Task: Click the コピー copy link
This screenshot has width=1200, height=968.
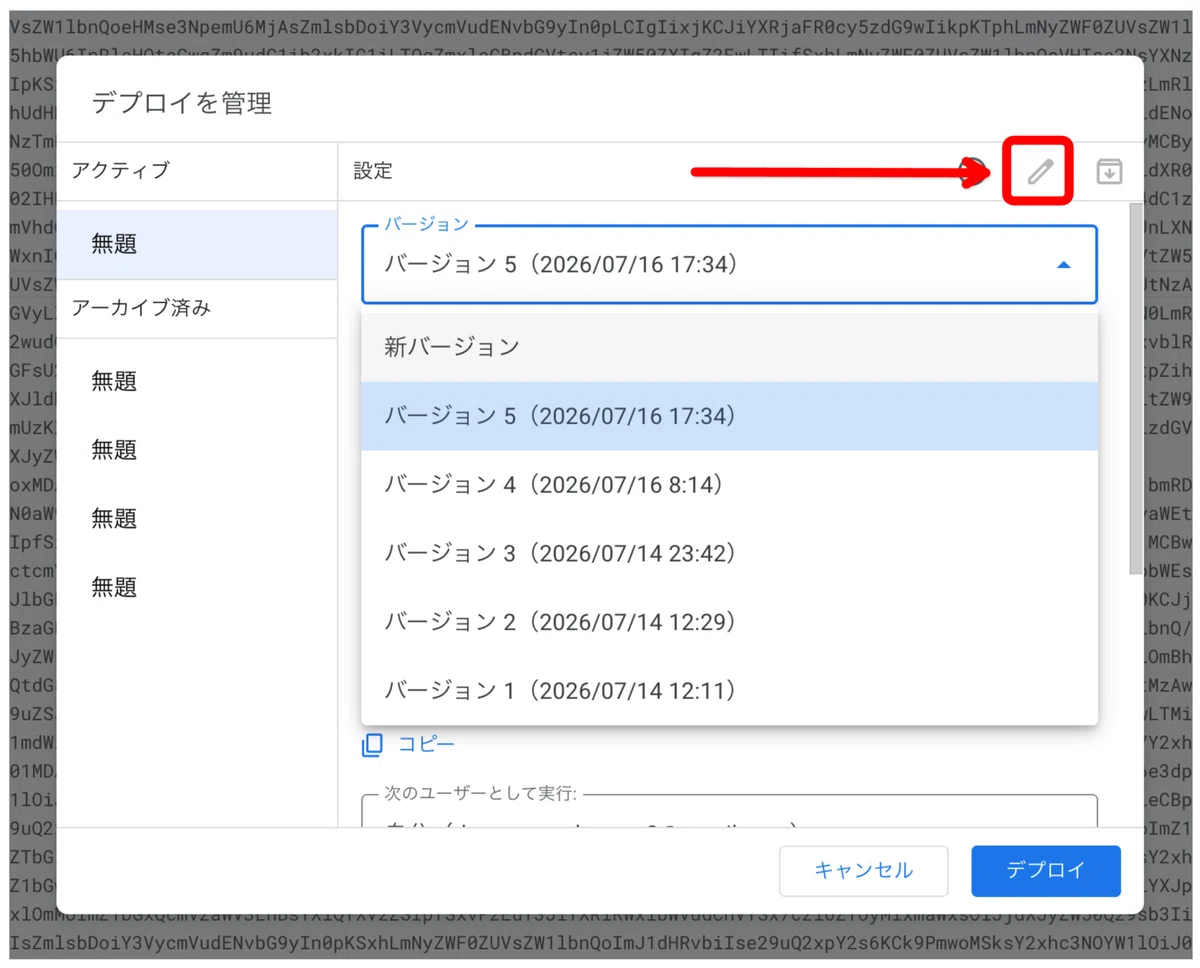Action: click(x=409, y=744)
